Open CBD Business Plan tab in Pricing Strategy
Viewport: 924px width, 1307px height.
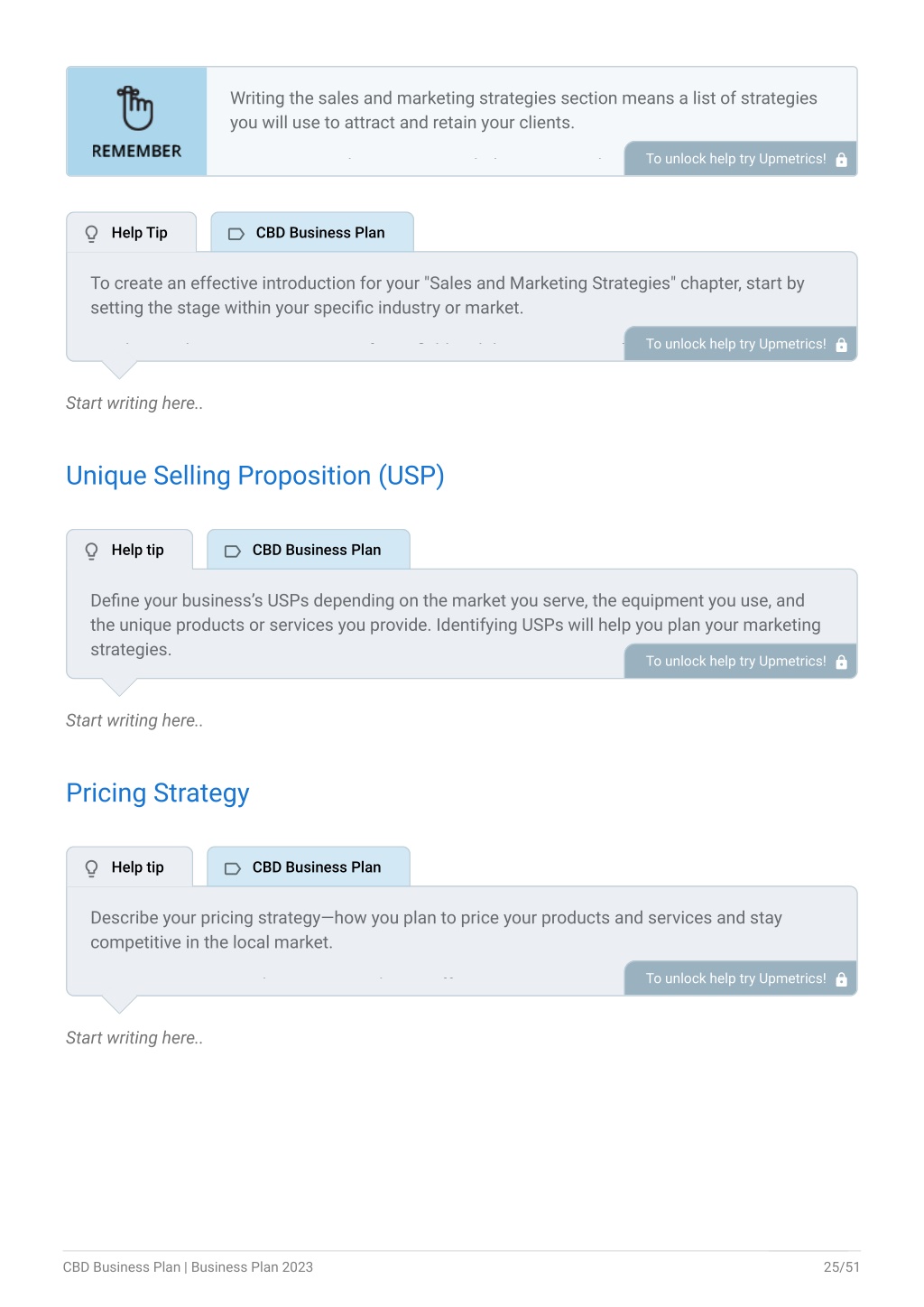[x=309, y=867]
